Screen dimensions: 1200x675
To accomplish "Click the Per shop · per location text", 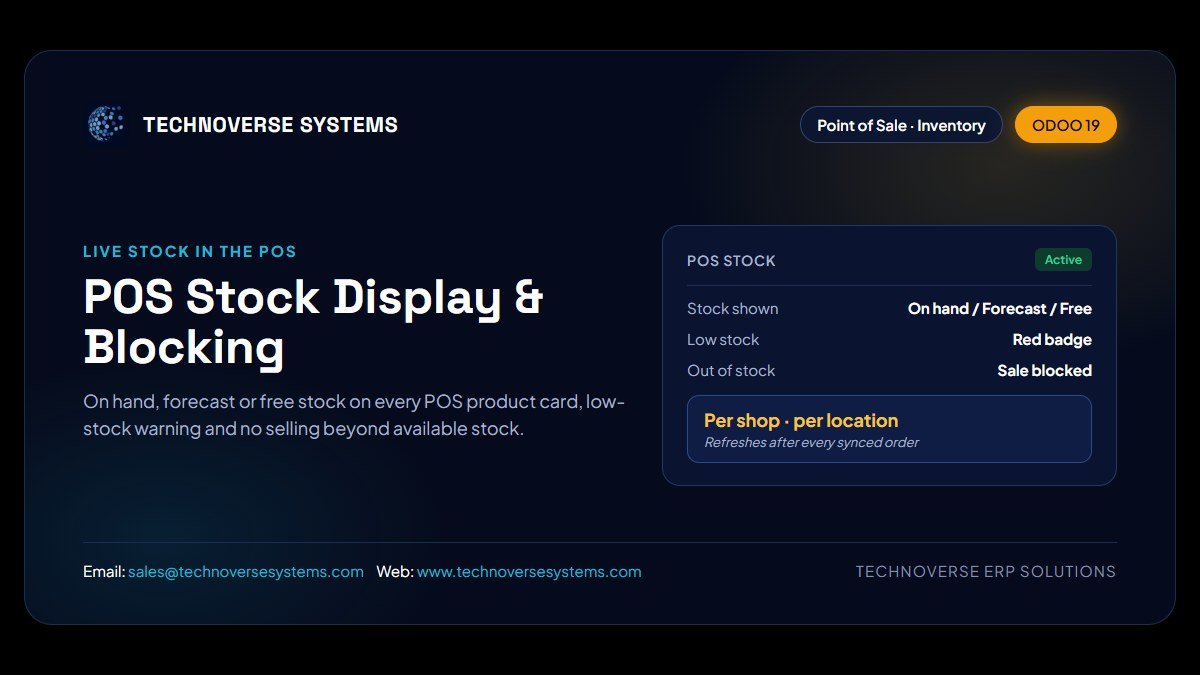I will [x=801, y=420].
